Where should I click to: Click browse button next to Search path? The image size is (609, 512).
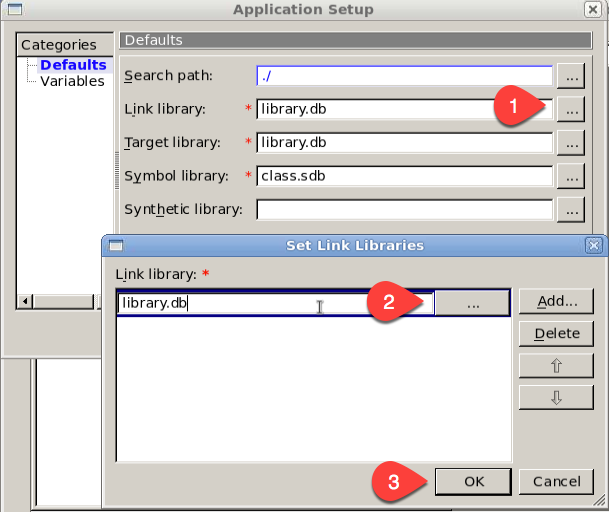tap(571, 76)
